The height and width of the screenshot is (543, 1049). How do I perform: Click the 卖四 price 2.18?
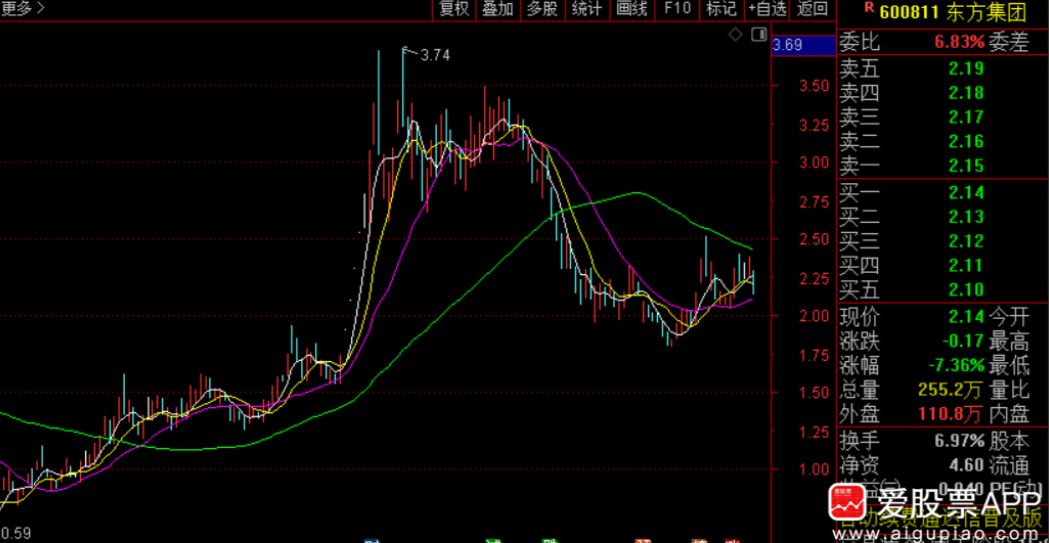[965, 92]
